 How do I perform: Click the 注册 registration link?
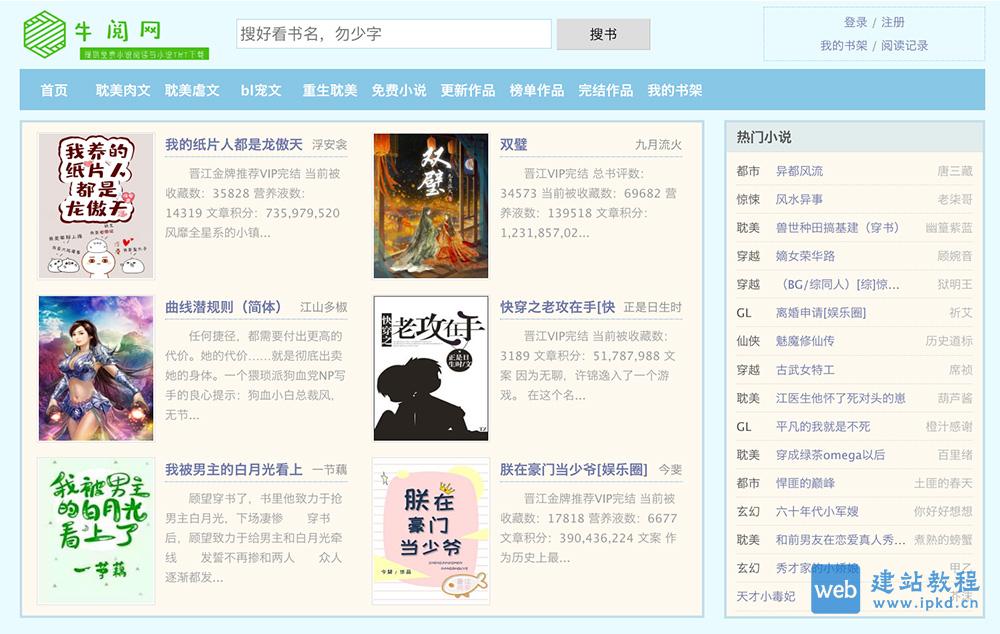892,20
